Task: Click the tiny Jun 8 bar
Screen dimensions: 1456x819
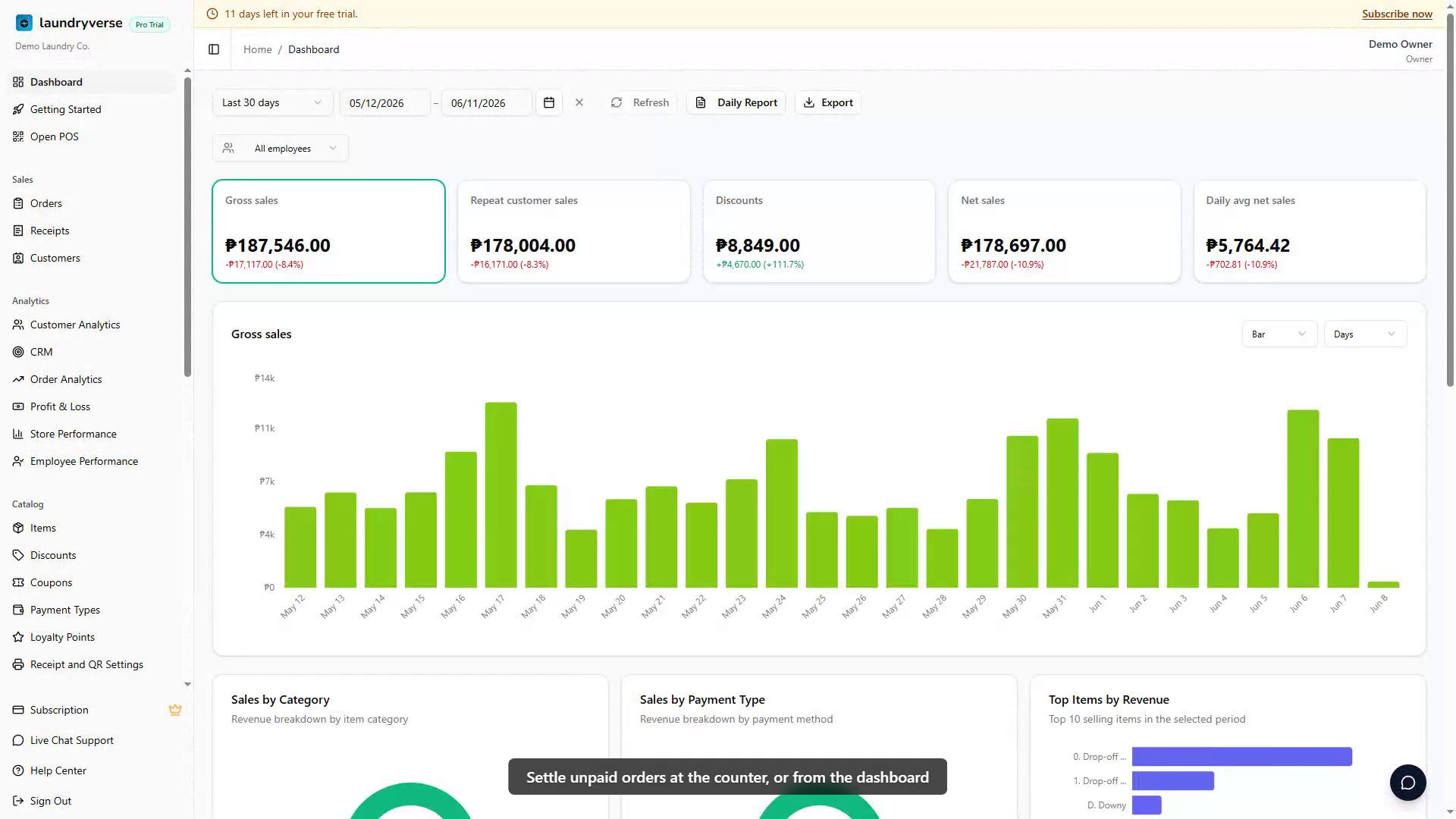Action: (x=1383, y=585)
